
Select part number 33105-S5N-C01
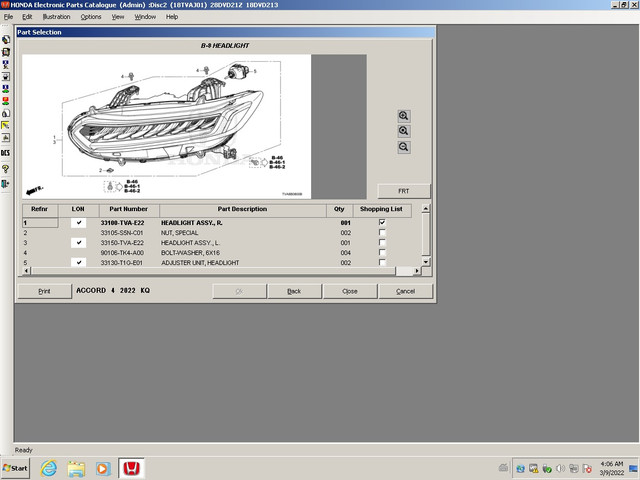point(122,233)
